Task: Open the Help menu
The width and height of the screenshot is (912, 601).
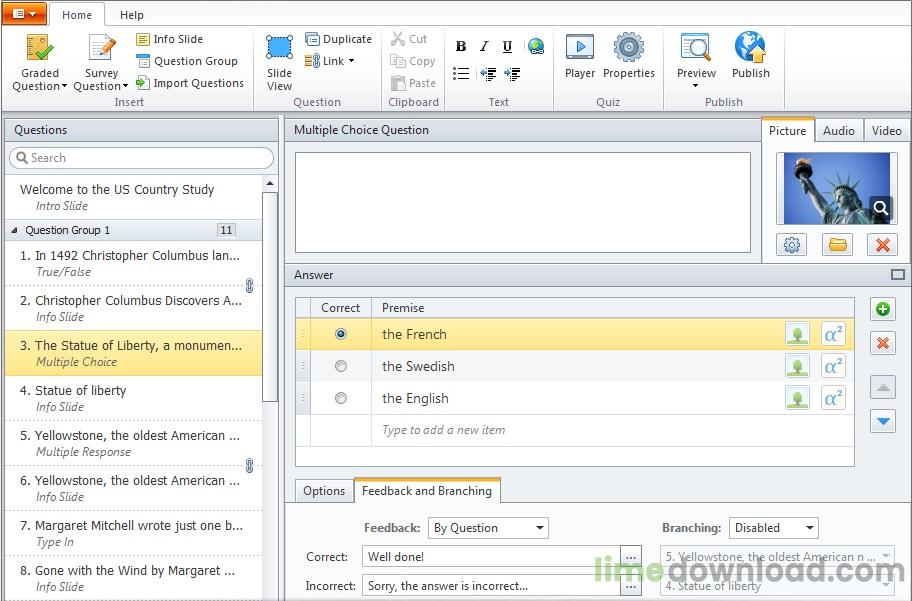Action: pyautogui.click(x=131, y=14)
